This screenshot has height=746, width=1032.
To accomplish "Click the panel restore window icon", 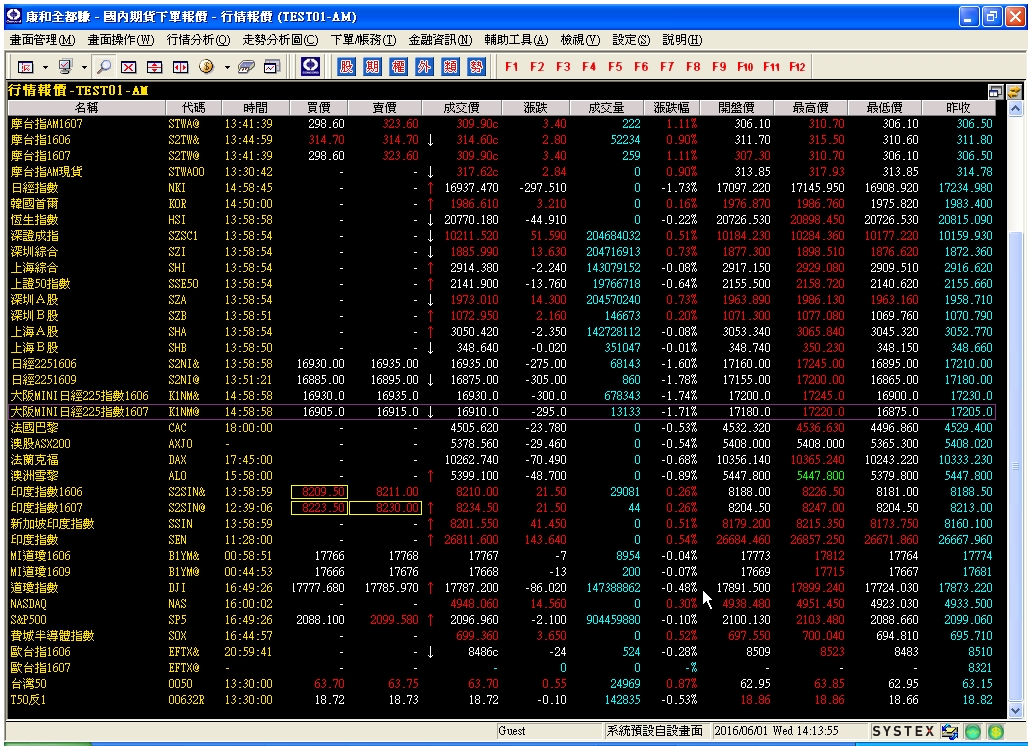I will (x=996, y=91).
